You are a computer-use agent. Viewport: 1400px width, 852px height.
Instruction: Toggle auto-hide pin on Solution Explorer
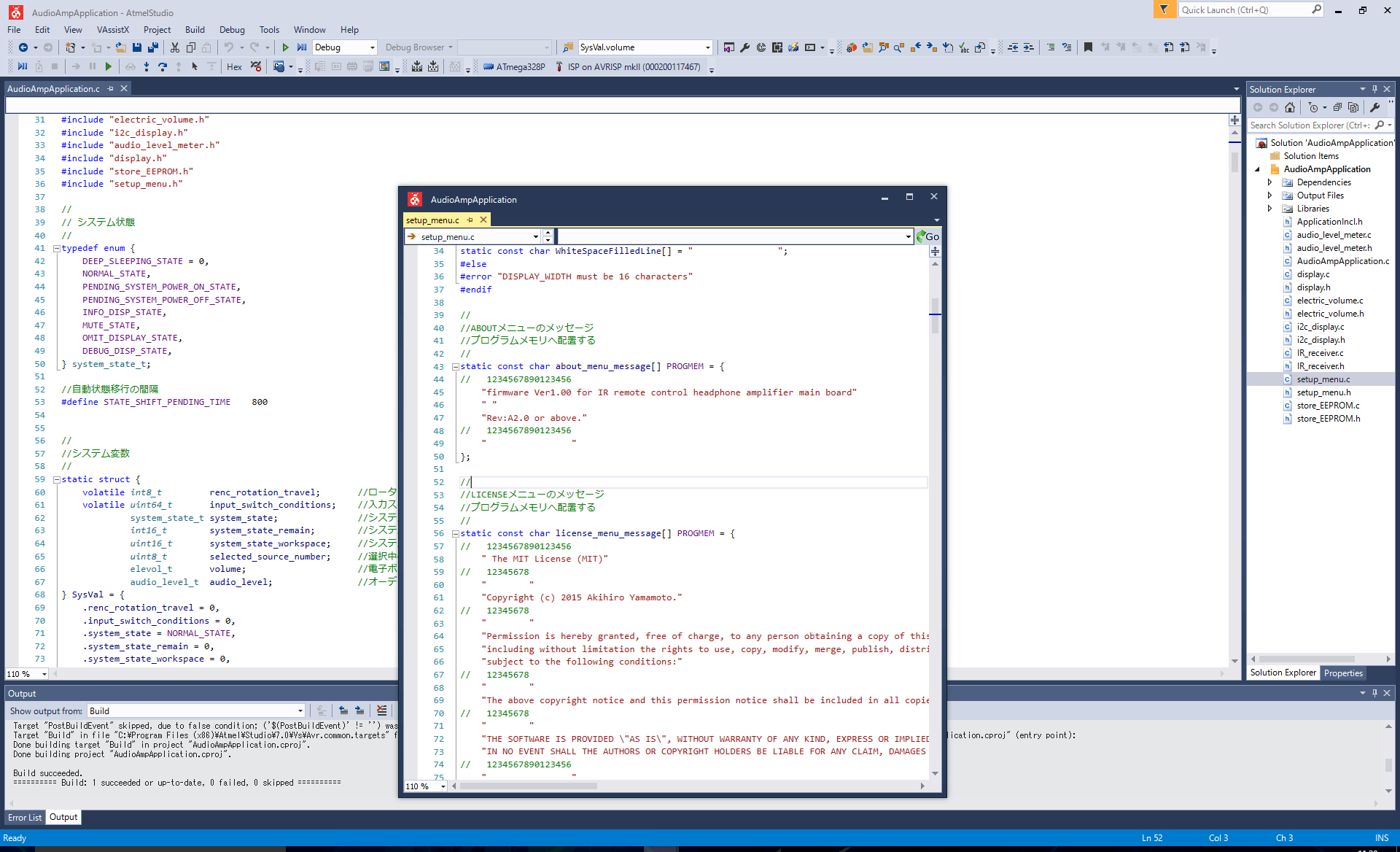coord(1374,89)
